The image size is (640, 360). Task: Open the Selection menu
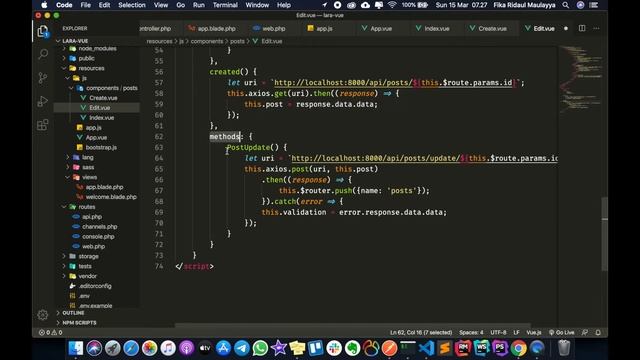point(132,5)
